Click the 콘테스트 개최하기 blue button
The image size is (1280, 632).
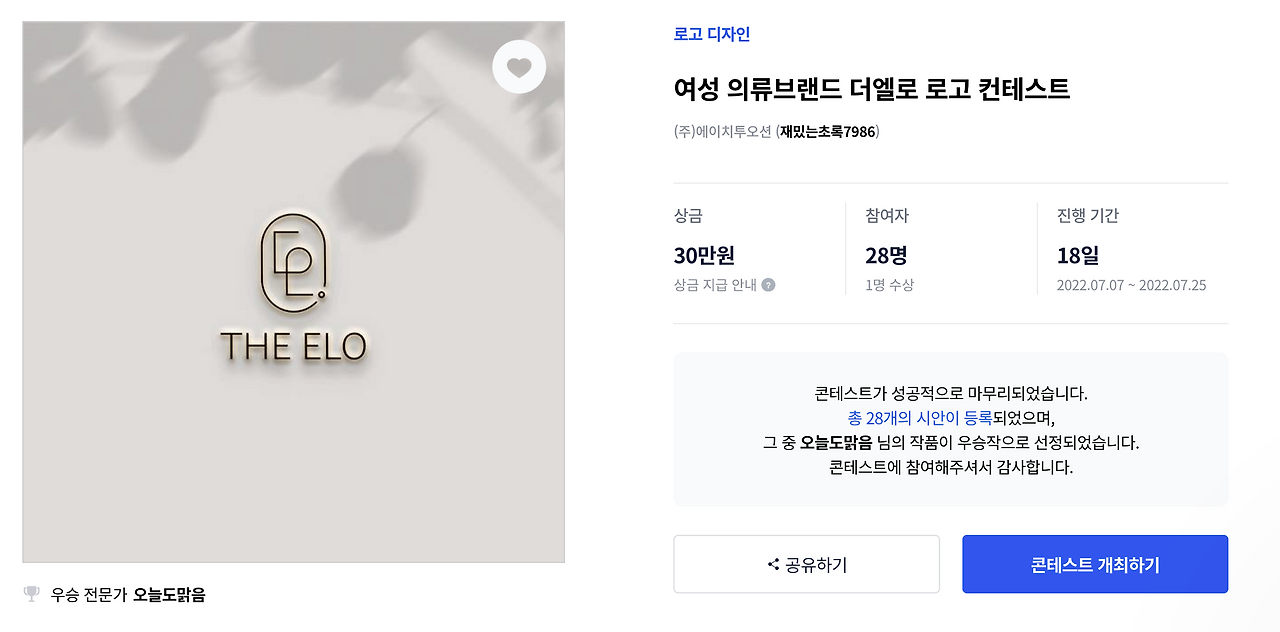pyautogui.click(x=1094, y=564)
